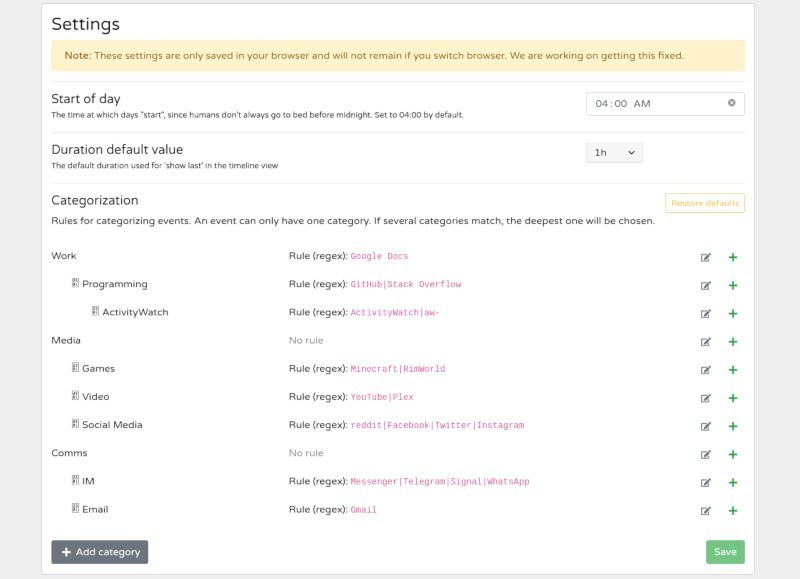
Task: Click the Add category button
Action: (100, 552)
